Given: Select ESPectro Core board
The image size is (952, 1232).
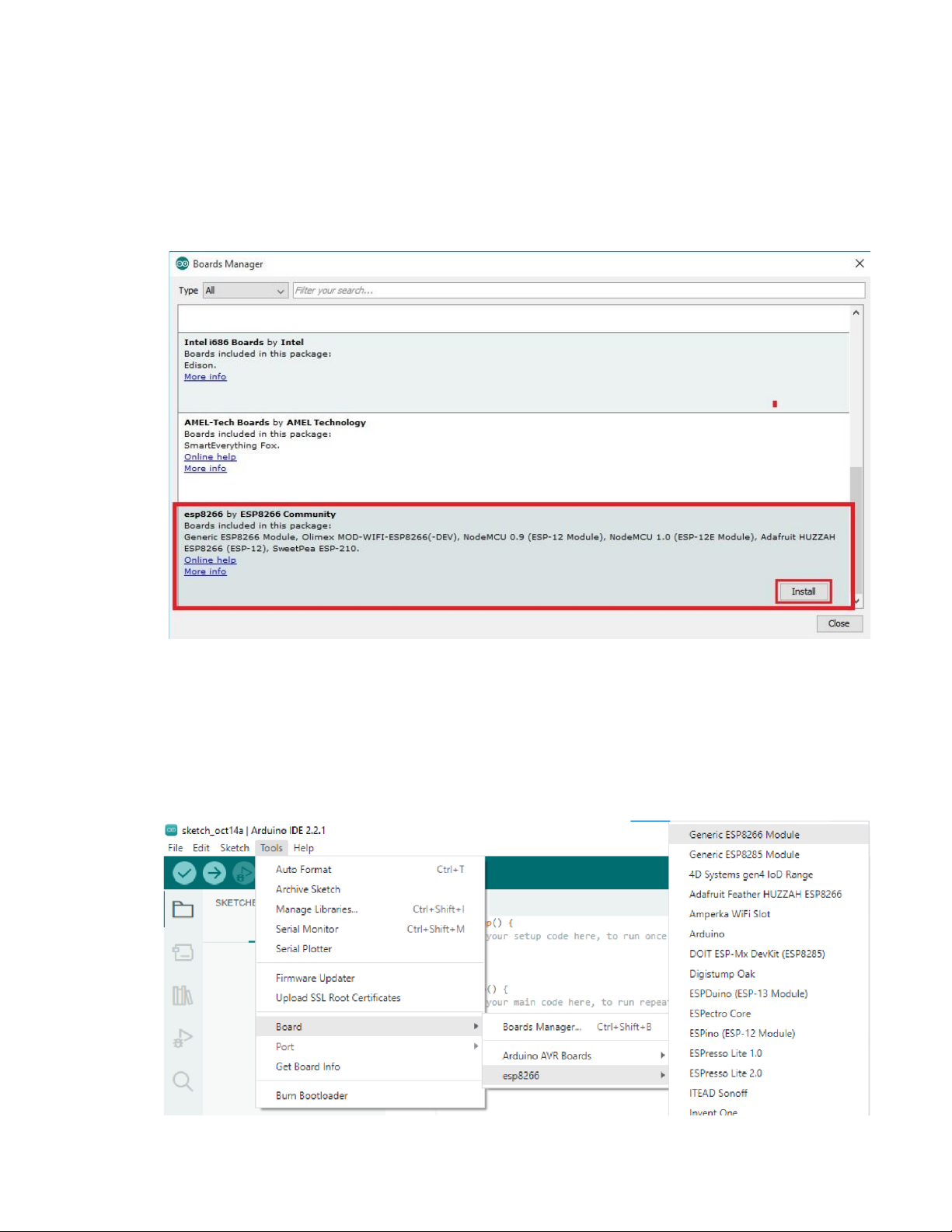Looking at the screenshot, I should point(769,1014).
